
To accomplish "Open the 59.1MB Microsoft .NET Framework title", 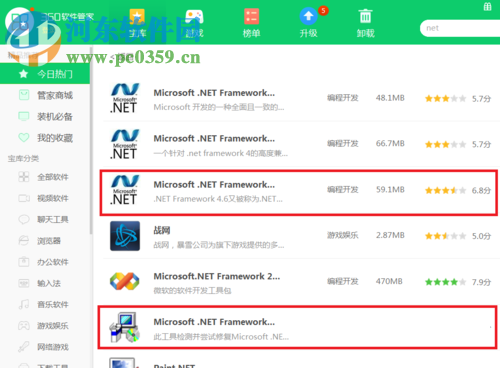I will point(214,185).
